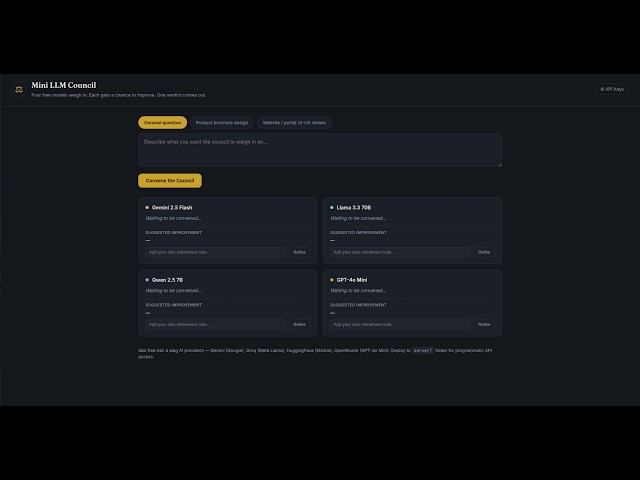Click 'Waiting to be convened' in Llama card

point(358,218)
